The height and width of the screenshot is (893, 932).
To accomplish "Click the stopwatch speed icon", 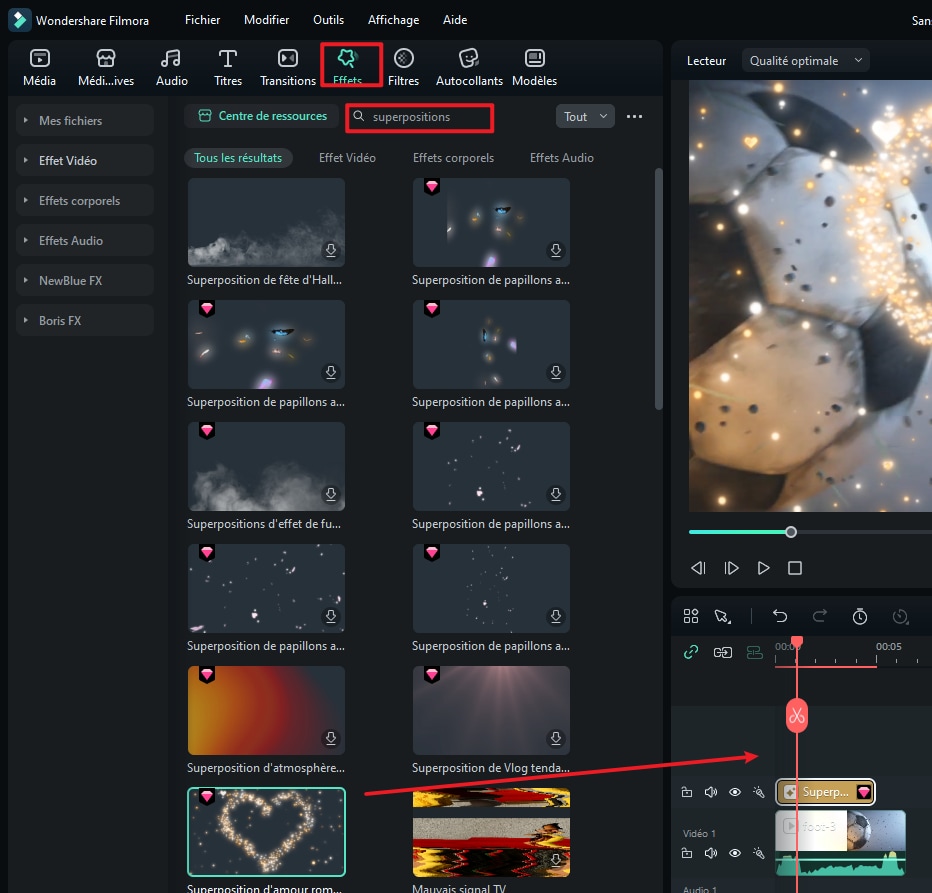I will point(859,617).
